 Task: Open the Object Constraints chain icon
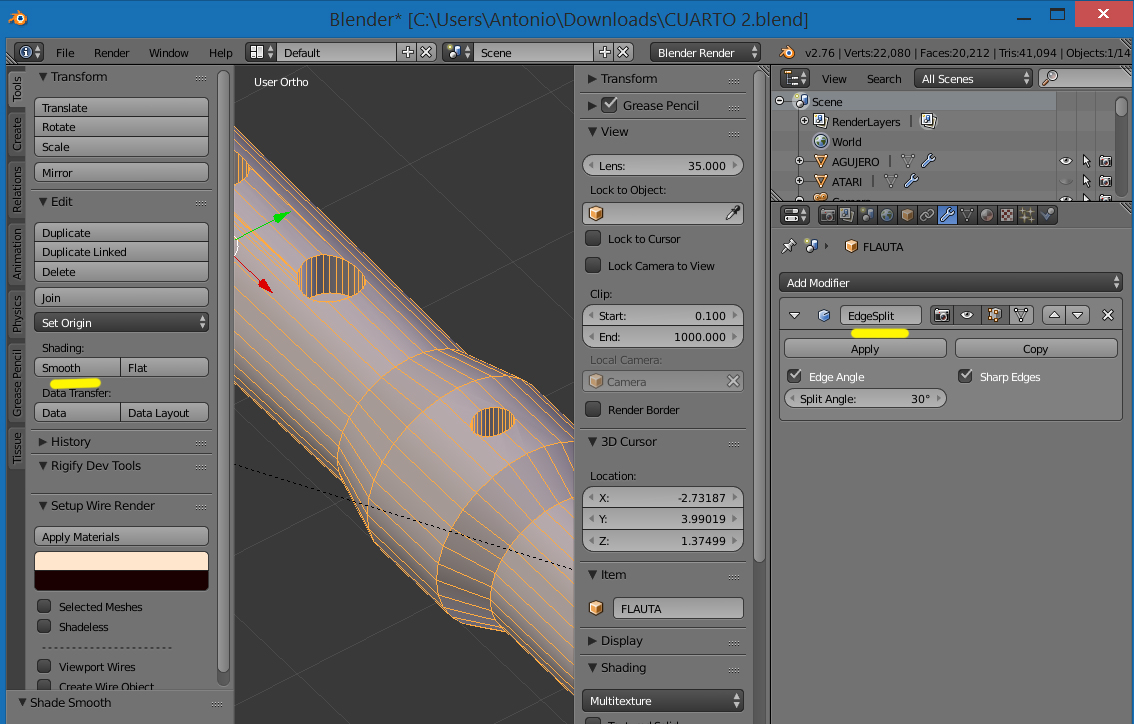coord(927,215)
